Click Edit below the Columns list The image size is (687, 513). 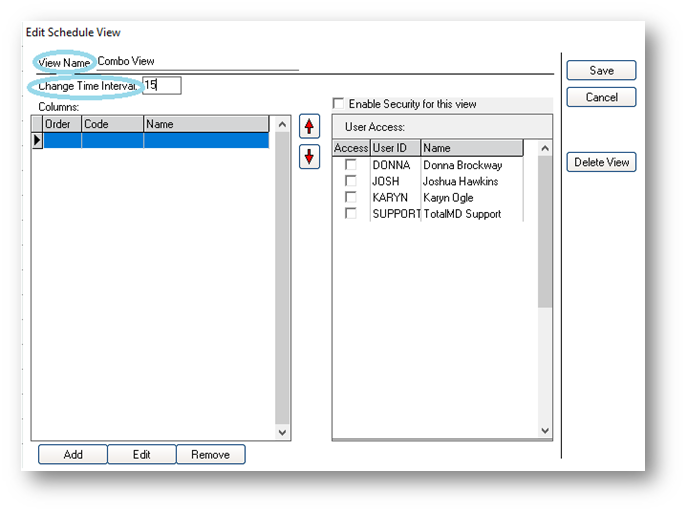click(x=142, y=454)
